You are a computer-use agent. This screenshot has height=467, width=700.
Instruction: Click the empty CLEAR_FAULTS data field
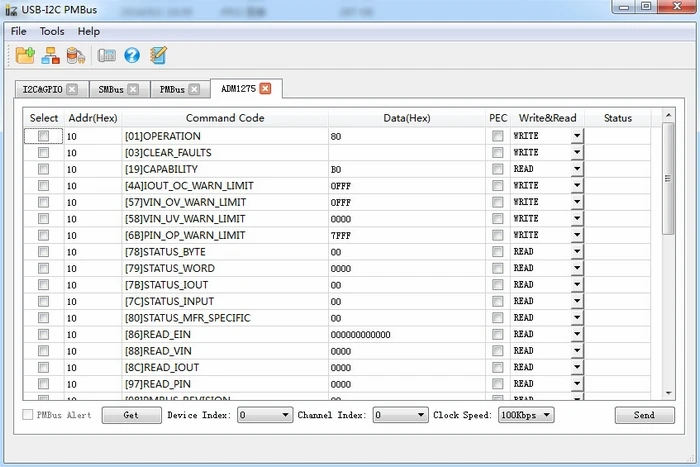[x=407, y=153]
